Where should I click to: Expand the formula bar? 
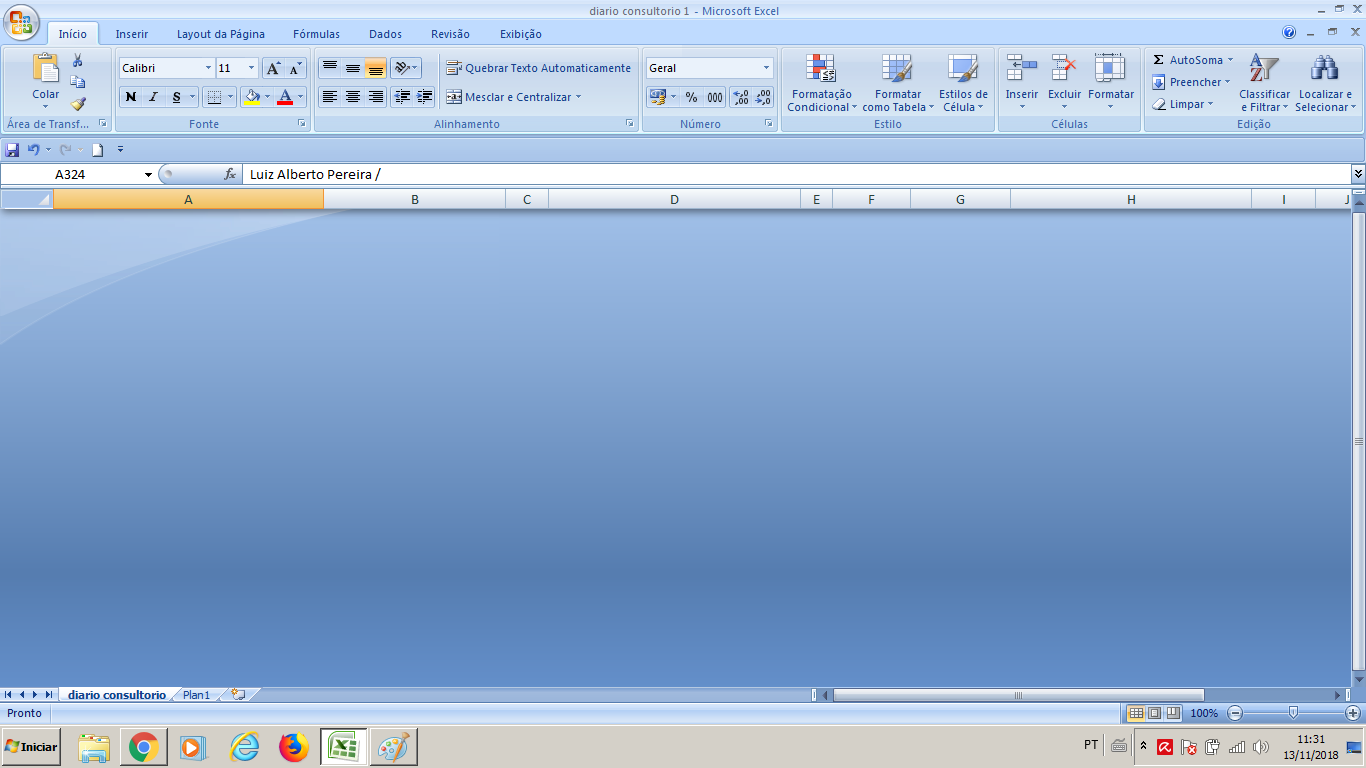pos(1358,174)
